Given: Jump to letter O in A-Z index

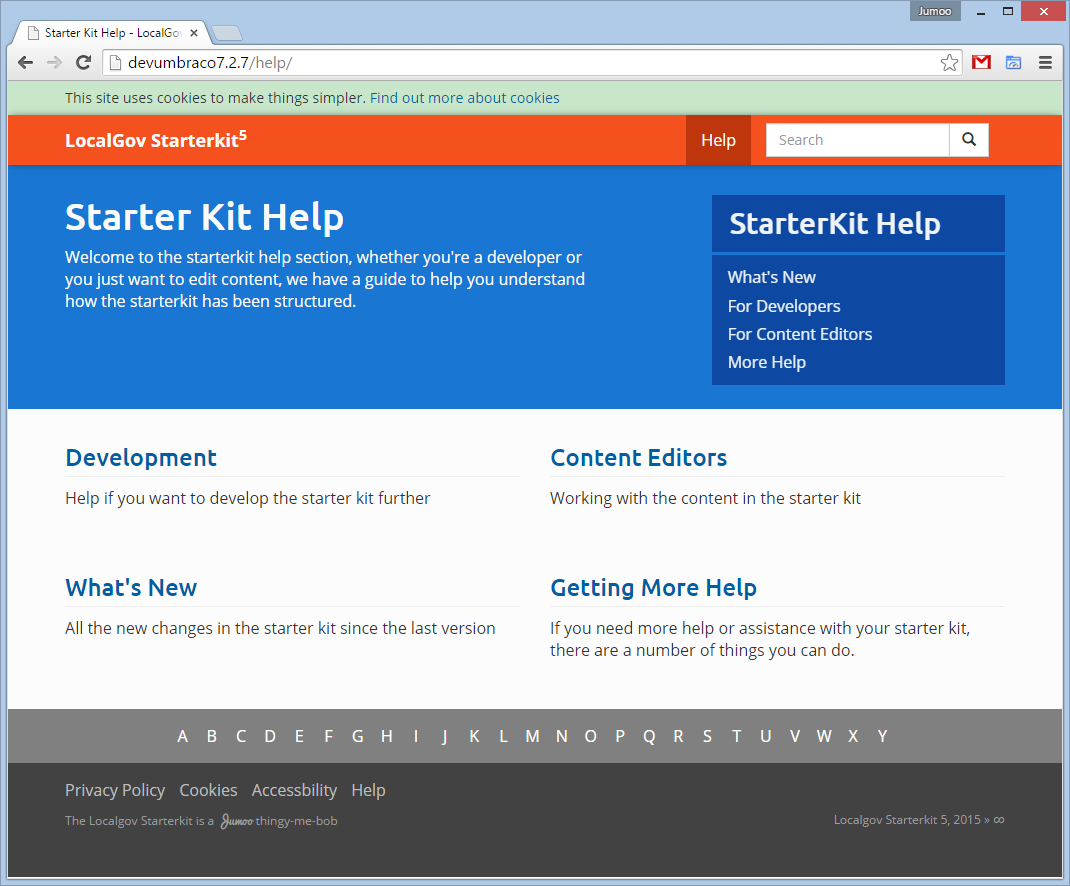Looking at the screenshot, I should (591, 737).
